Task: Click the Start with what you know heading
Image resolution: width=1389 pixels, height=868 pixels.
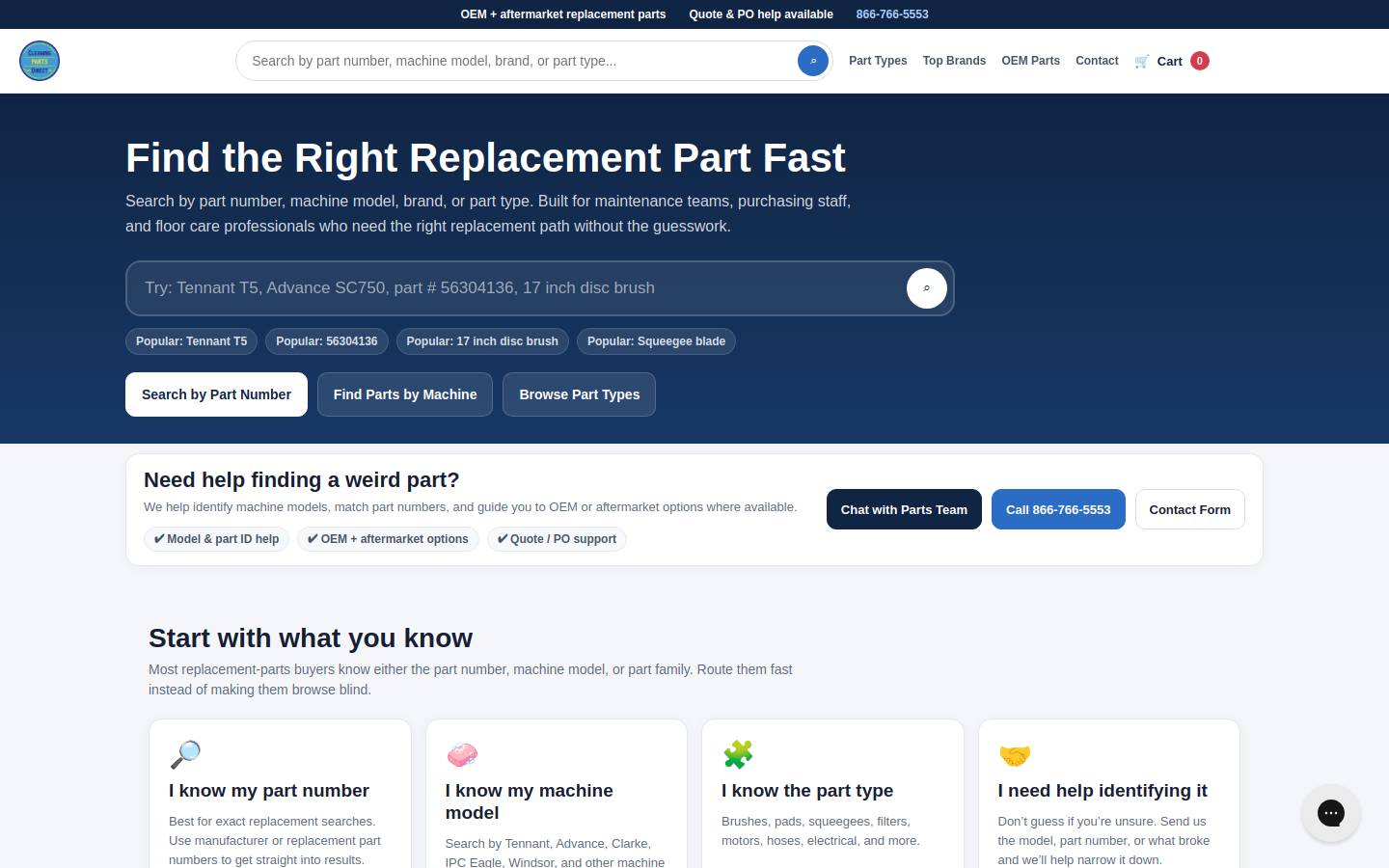Action: [x=311, y=638]
